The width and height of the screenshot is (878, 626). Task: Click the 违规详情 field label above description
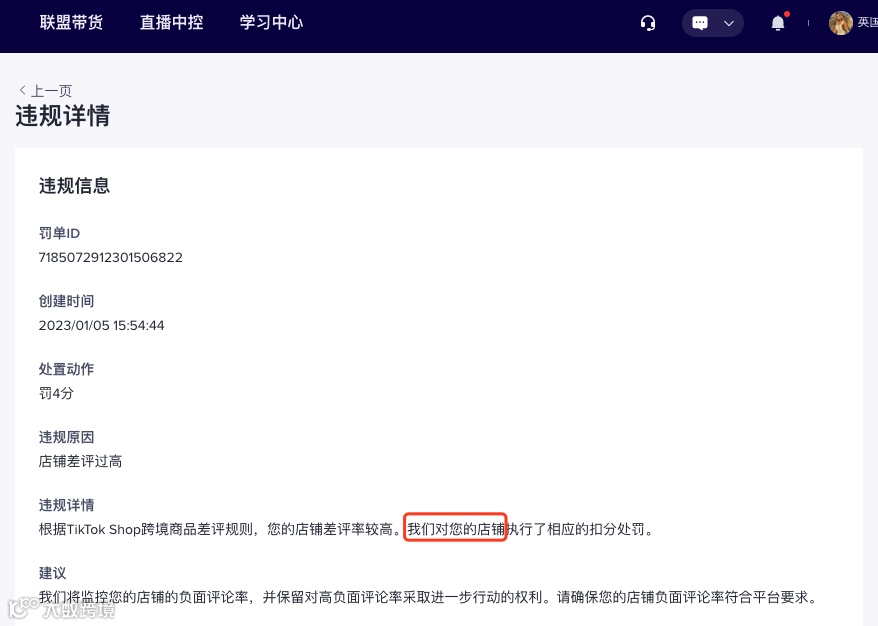pyautogui.click(x=66, y=505)
